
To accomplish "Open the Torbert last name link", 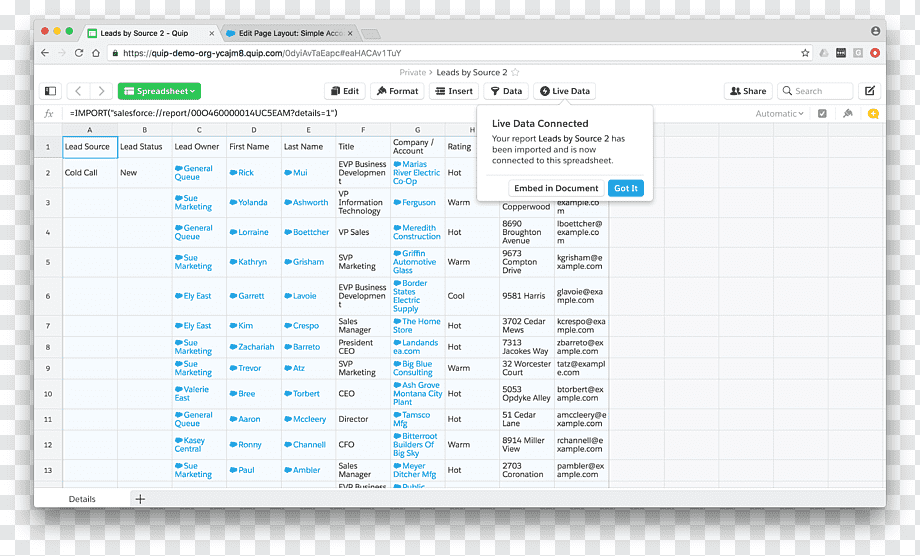I will point(302,394).
